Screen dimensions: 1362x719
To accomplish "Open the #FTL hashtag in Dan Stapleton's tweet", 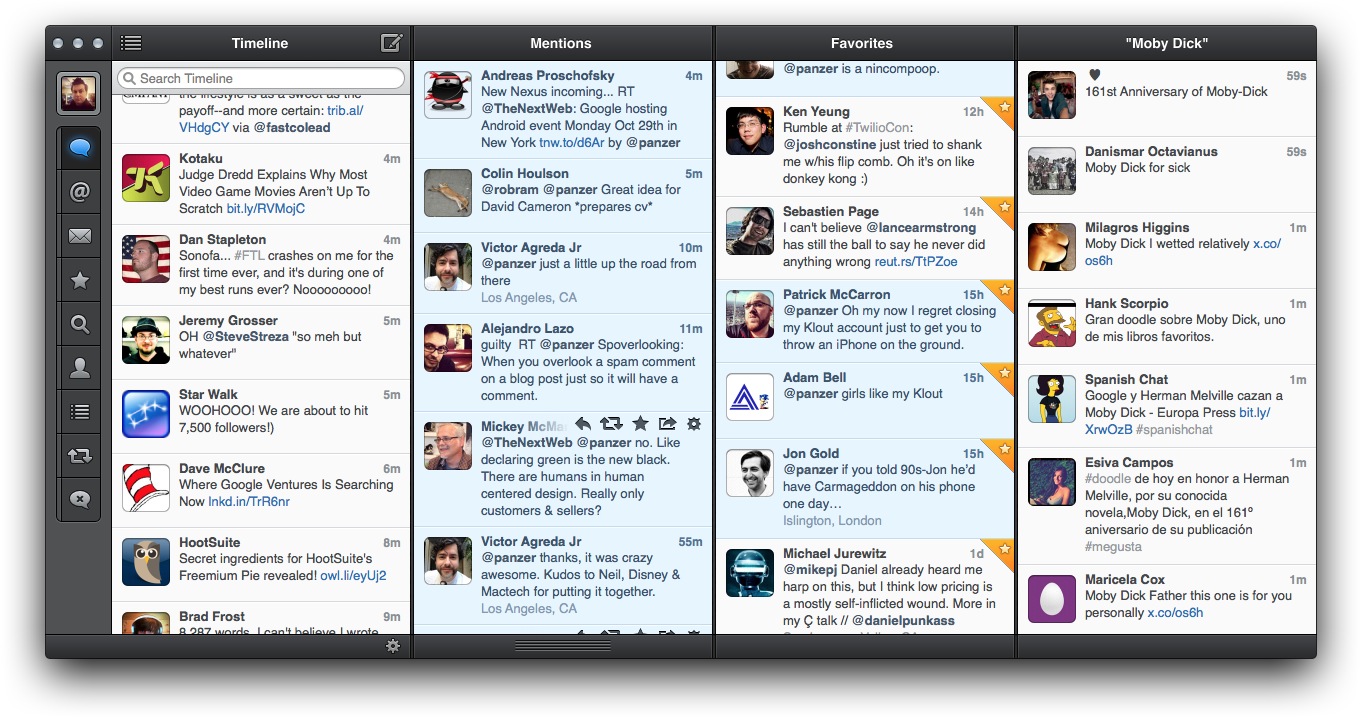I will tap(249, 256).
